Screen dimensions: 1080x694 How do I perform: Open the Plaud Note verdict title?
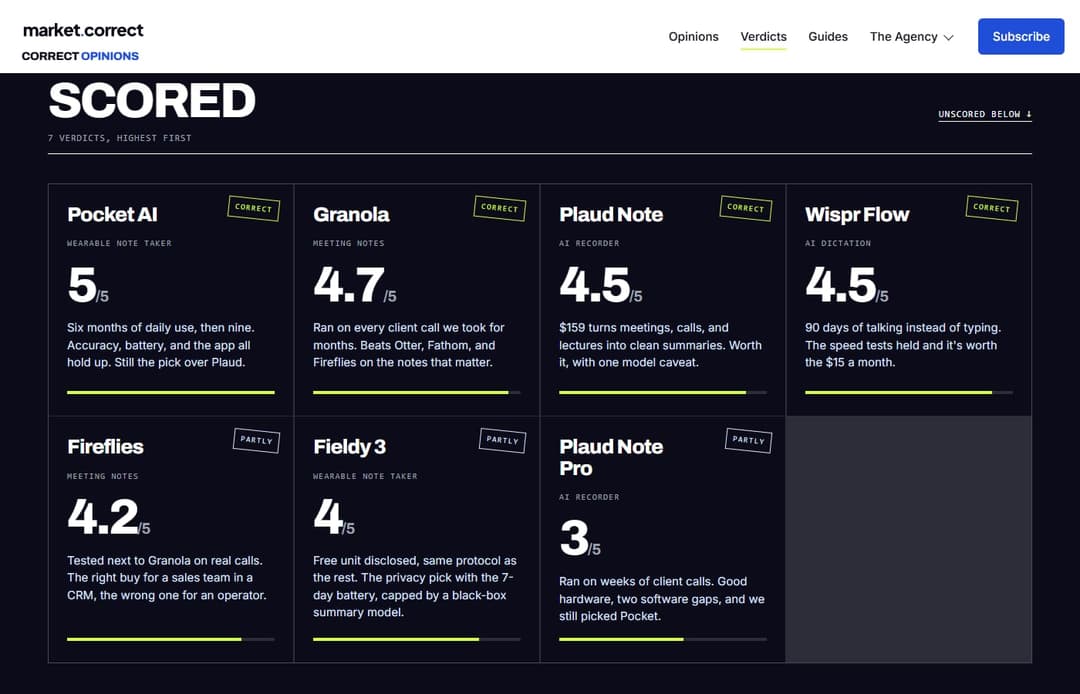coord(611,214)
